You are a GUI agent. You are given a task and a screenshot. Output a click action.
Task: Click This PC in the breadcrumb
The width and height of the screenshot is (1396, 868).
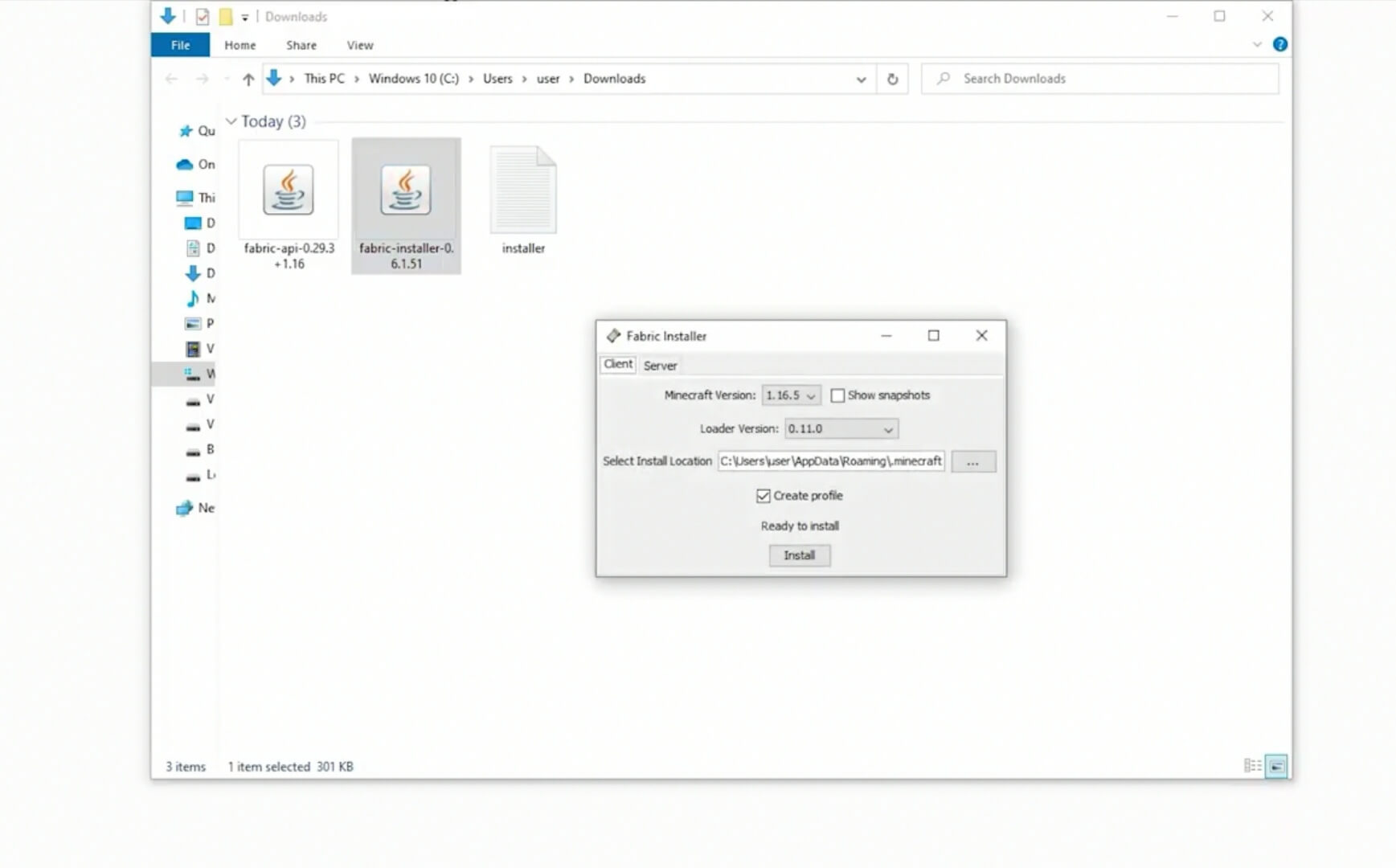tap(324, 79)
